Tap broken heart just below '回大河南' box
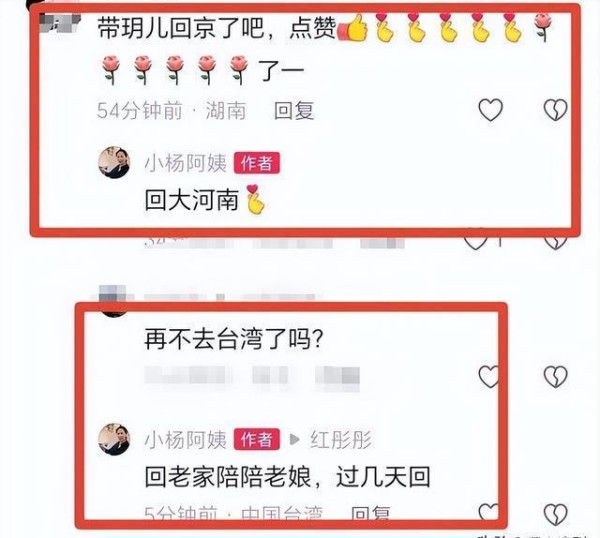Image resolution: width=600 pixels, height=538 pixels. click(x=555, y=240)
